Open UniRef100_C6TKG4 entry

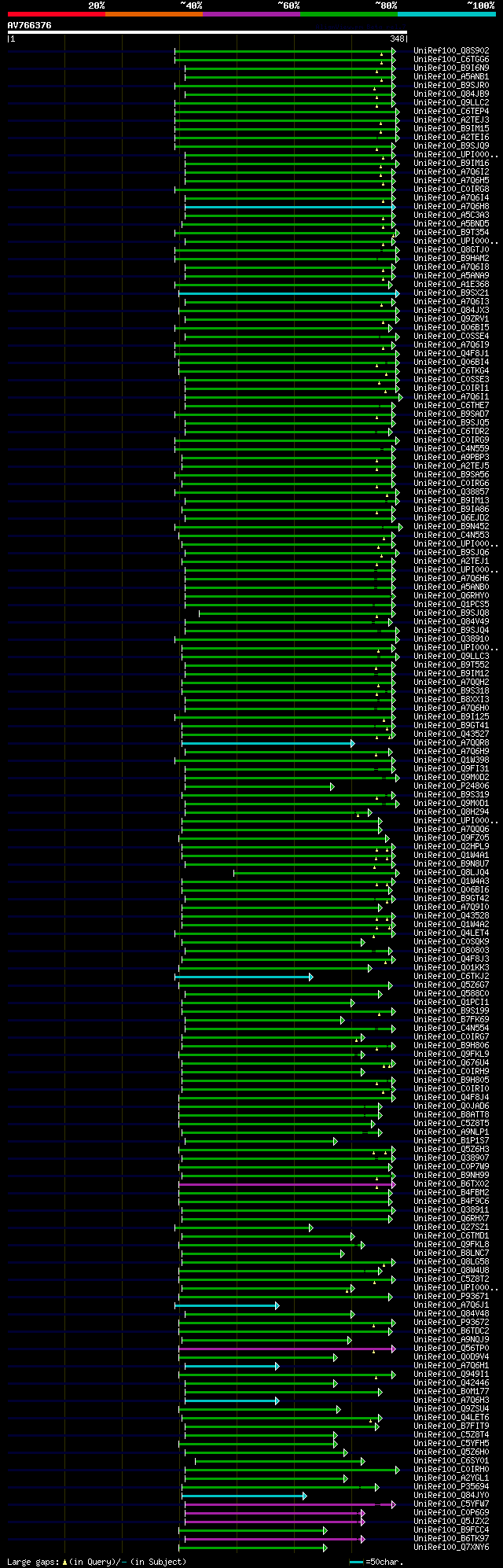[451, 370]
